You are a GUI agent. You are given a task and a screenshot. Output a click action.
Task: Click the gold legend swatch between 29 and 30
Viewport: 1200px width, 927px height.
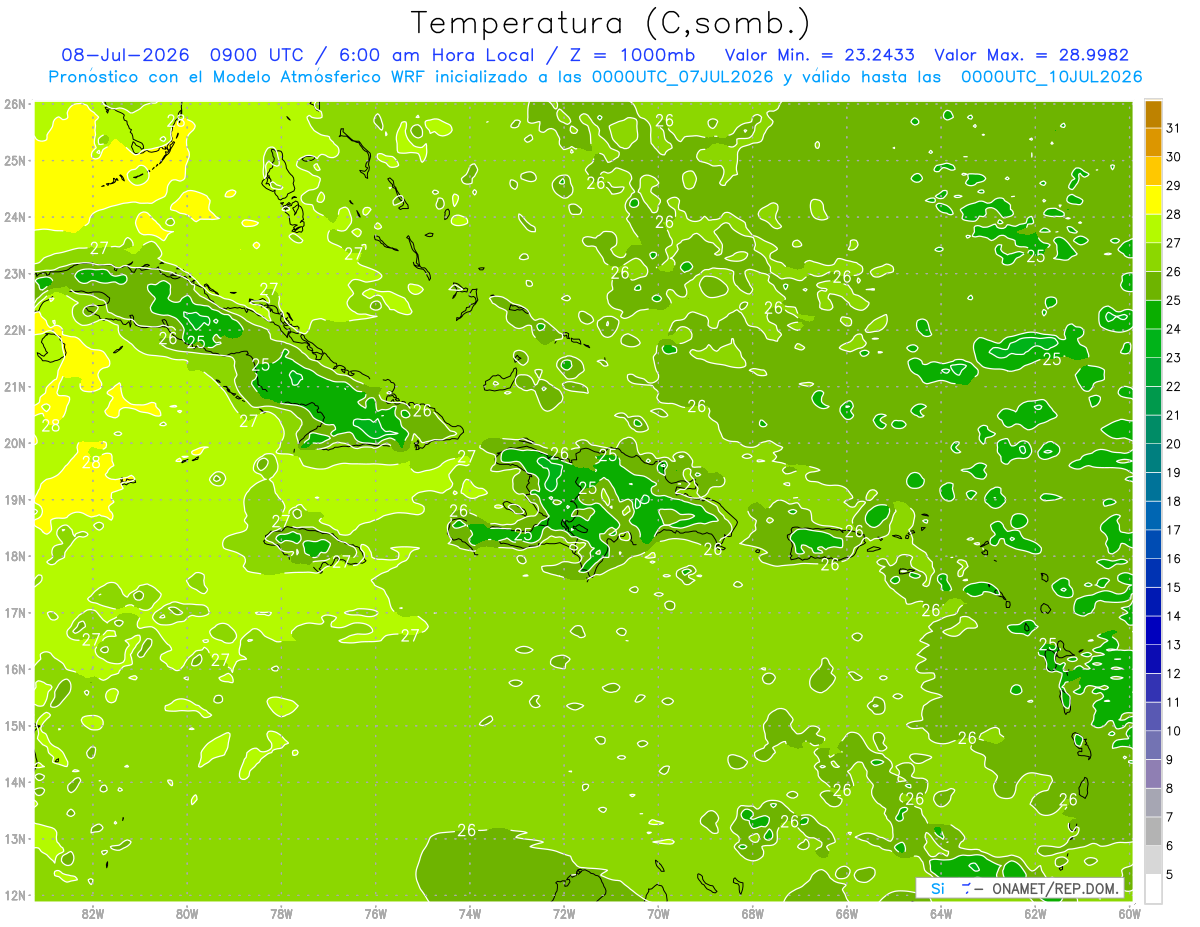click(x=1153, y=171)
